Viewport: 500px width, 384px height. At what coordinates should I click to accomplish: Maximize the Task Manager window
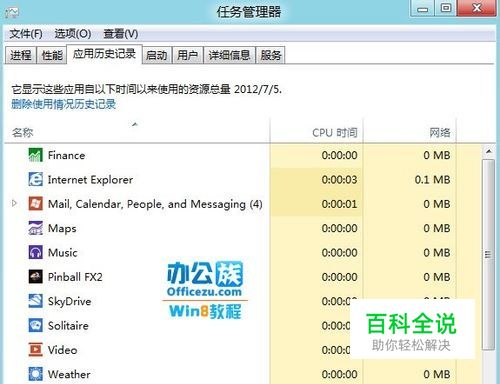point(446,8)
